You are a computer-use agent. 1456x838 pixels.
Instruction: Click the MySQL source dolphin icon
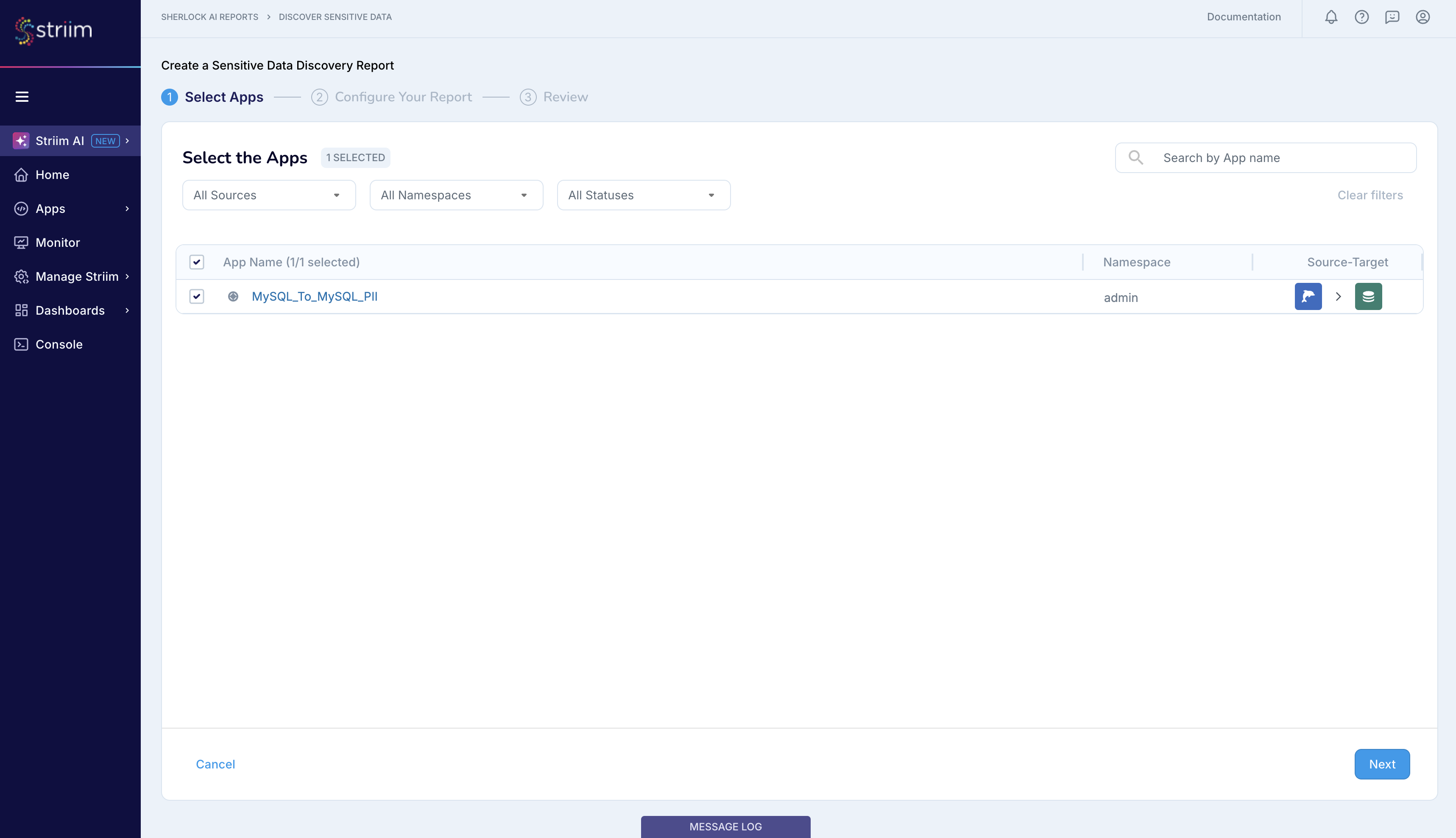1308,296
